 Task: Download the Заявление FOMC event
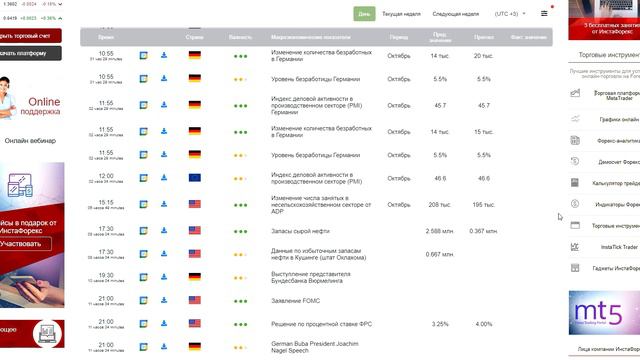tap(164, 300)
